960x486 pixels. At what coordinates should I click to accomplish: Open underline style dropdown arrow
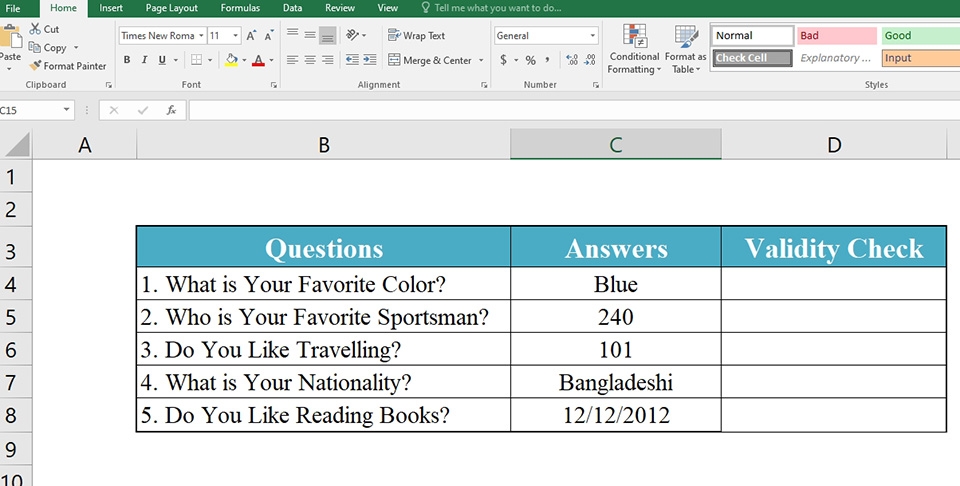pos(176,60)
